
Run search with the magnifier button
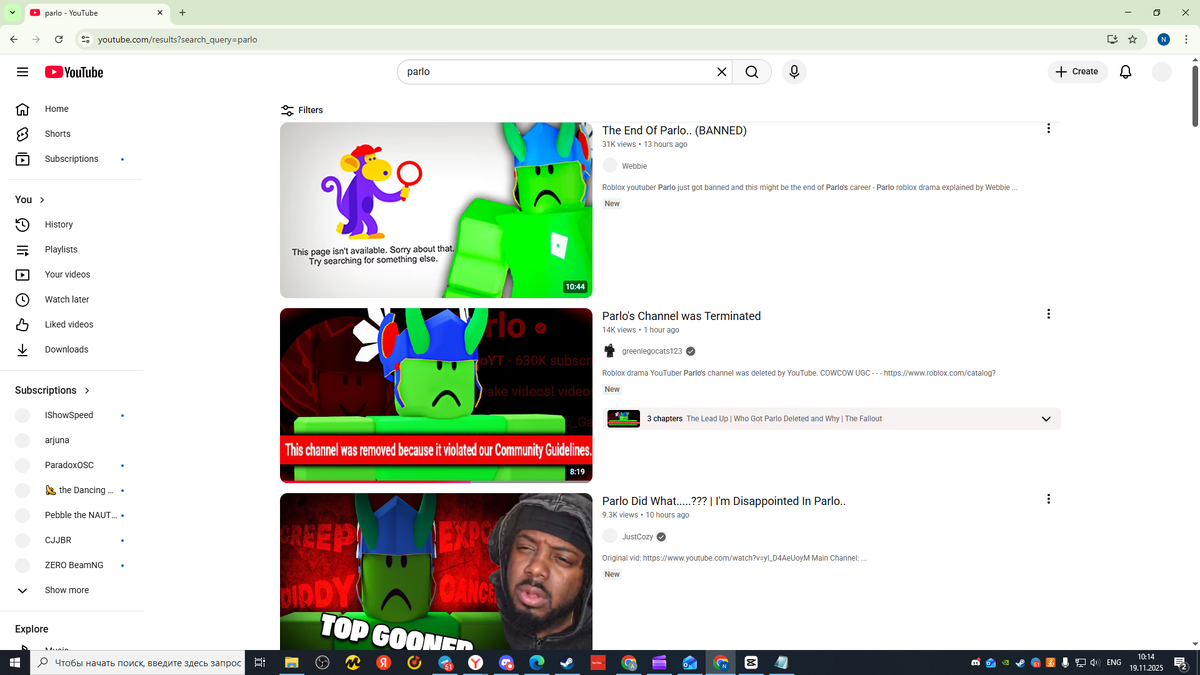(x=752, y=72)
